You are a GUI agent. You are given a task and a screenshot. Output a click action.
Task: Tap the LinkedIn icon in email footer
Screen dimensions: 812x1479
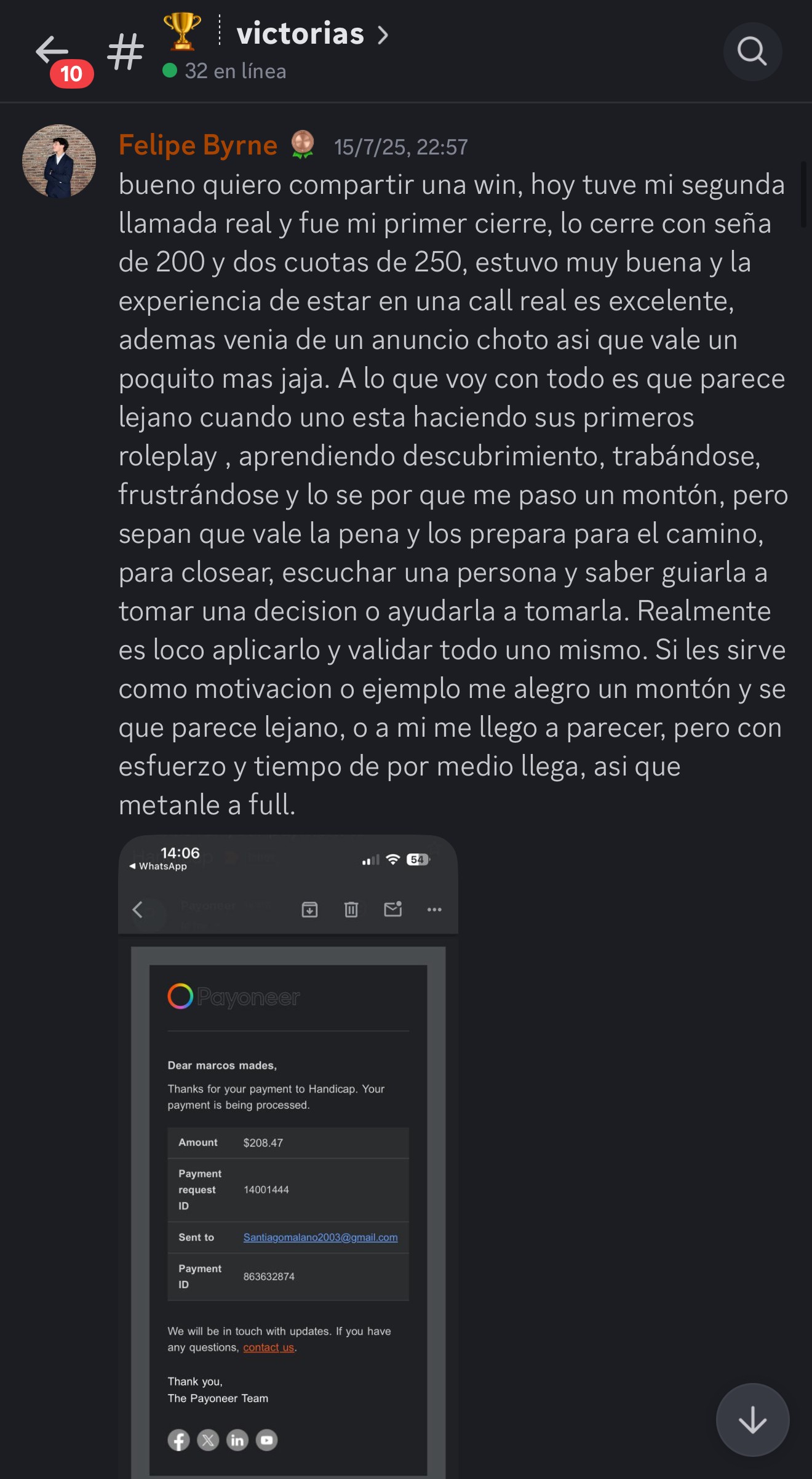point(237,1440)
